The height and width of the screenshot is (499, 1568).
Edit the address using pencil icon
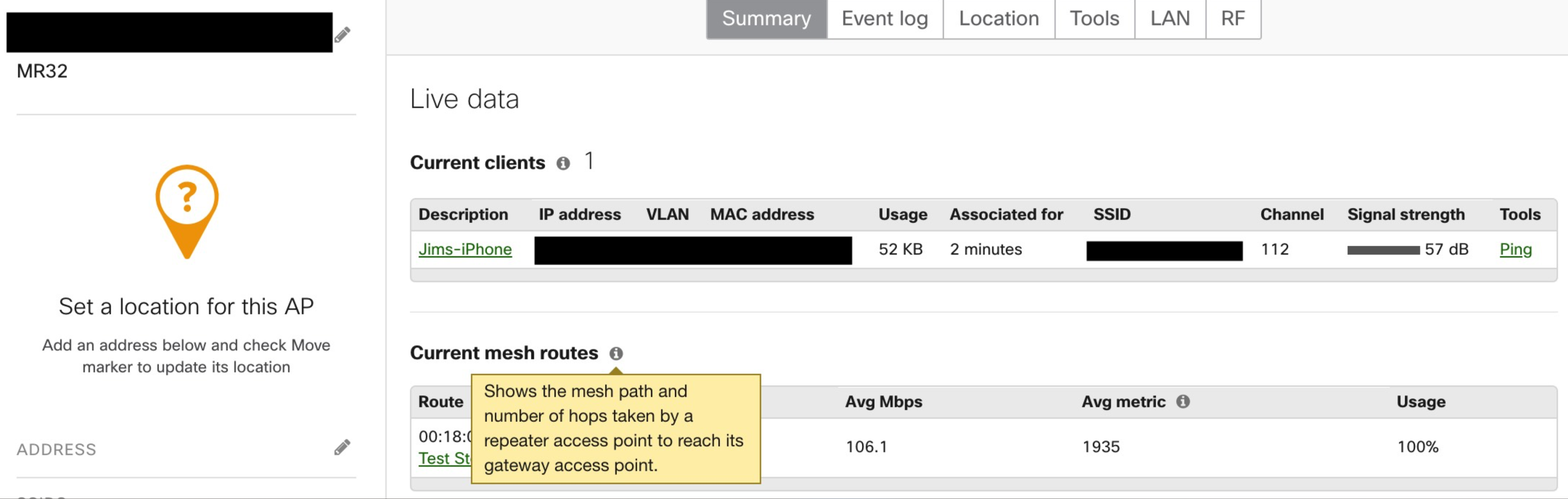(x=342, y=448)
